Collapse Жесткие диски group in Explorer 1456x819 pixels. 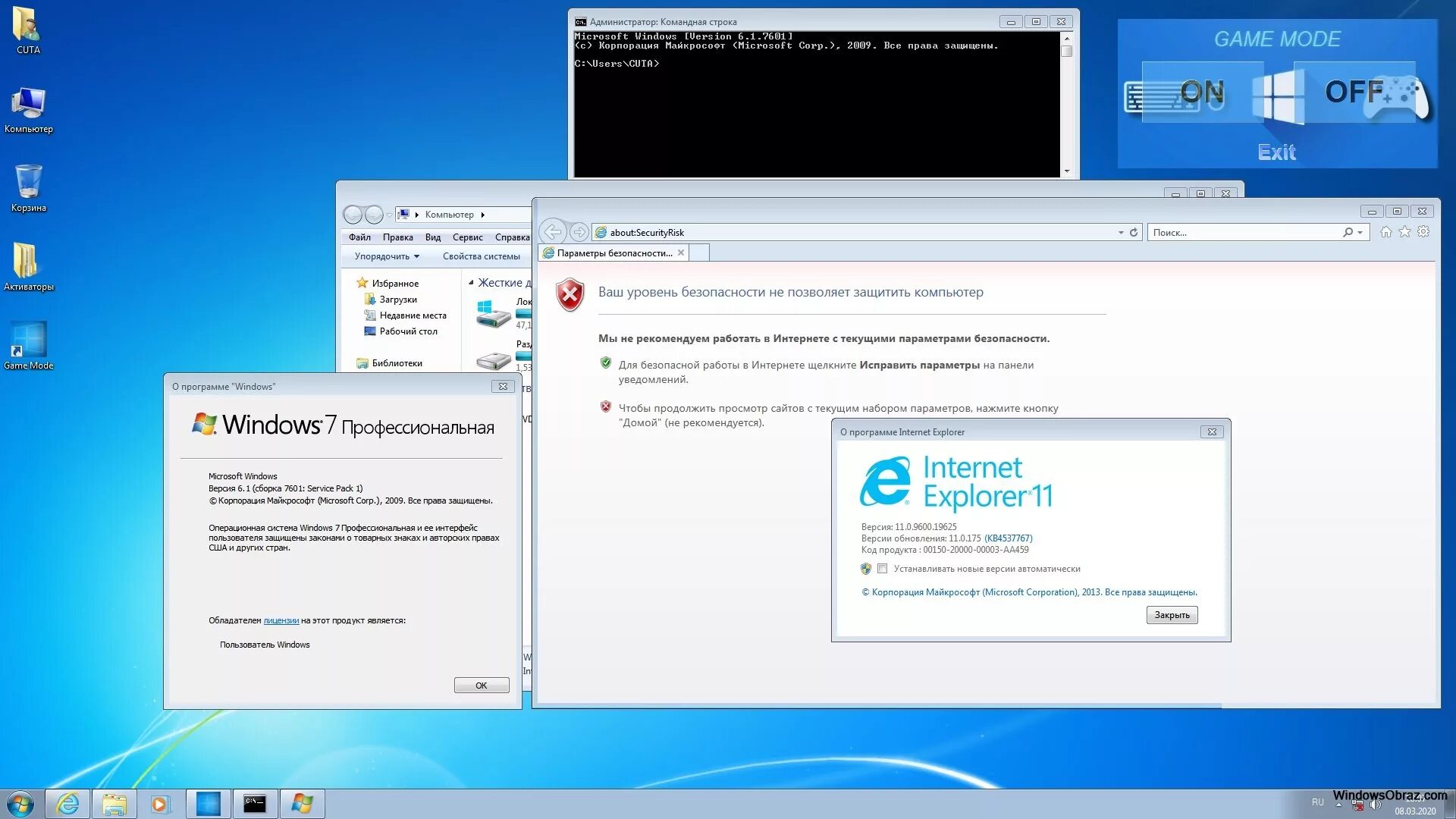[x=471, y=283]
